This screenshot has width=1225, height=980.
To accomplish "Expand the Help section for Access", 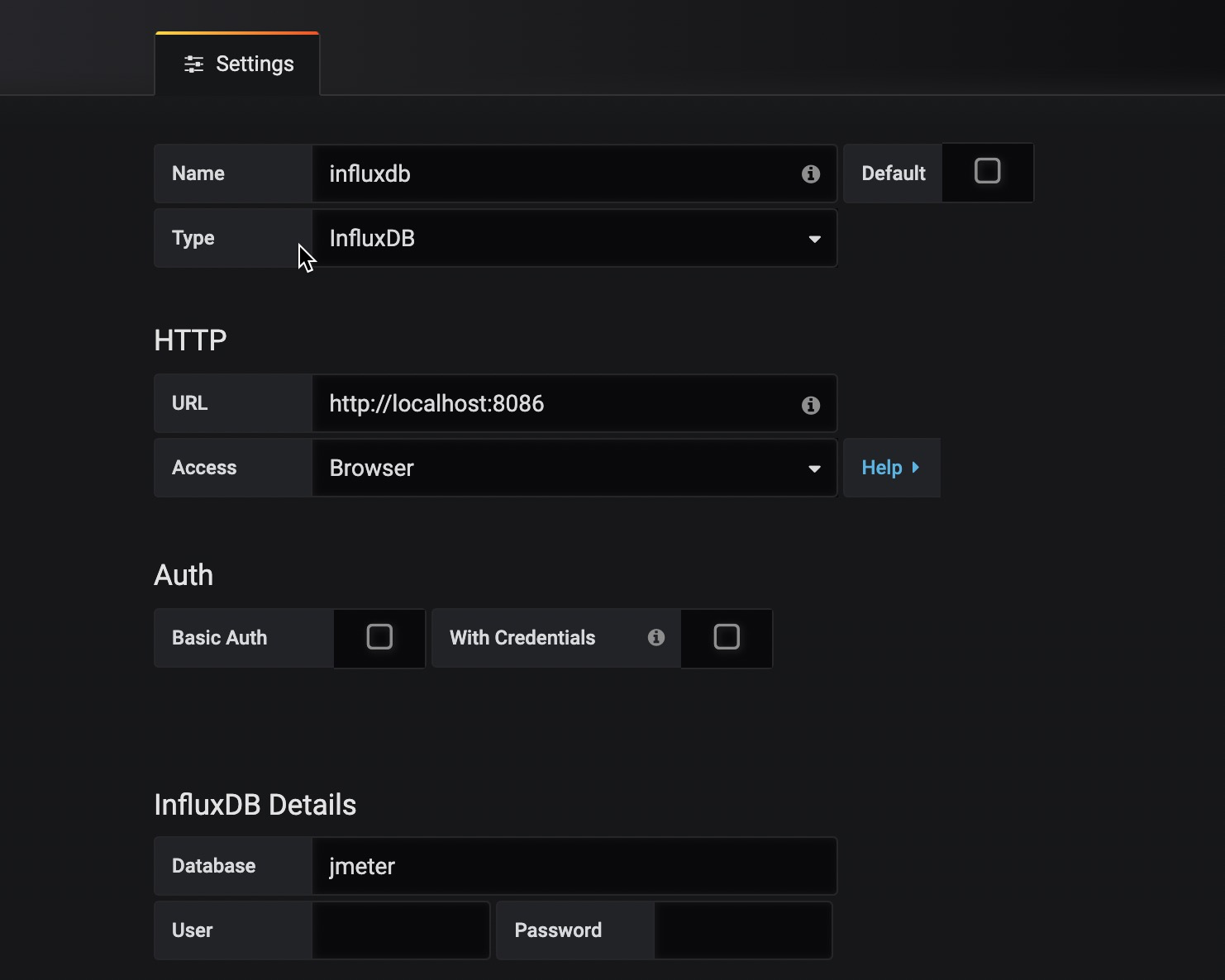I will tap(891, 468).
